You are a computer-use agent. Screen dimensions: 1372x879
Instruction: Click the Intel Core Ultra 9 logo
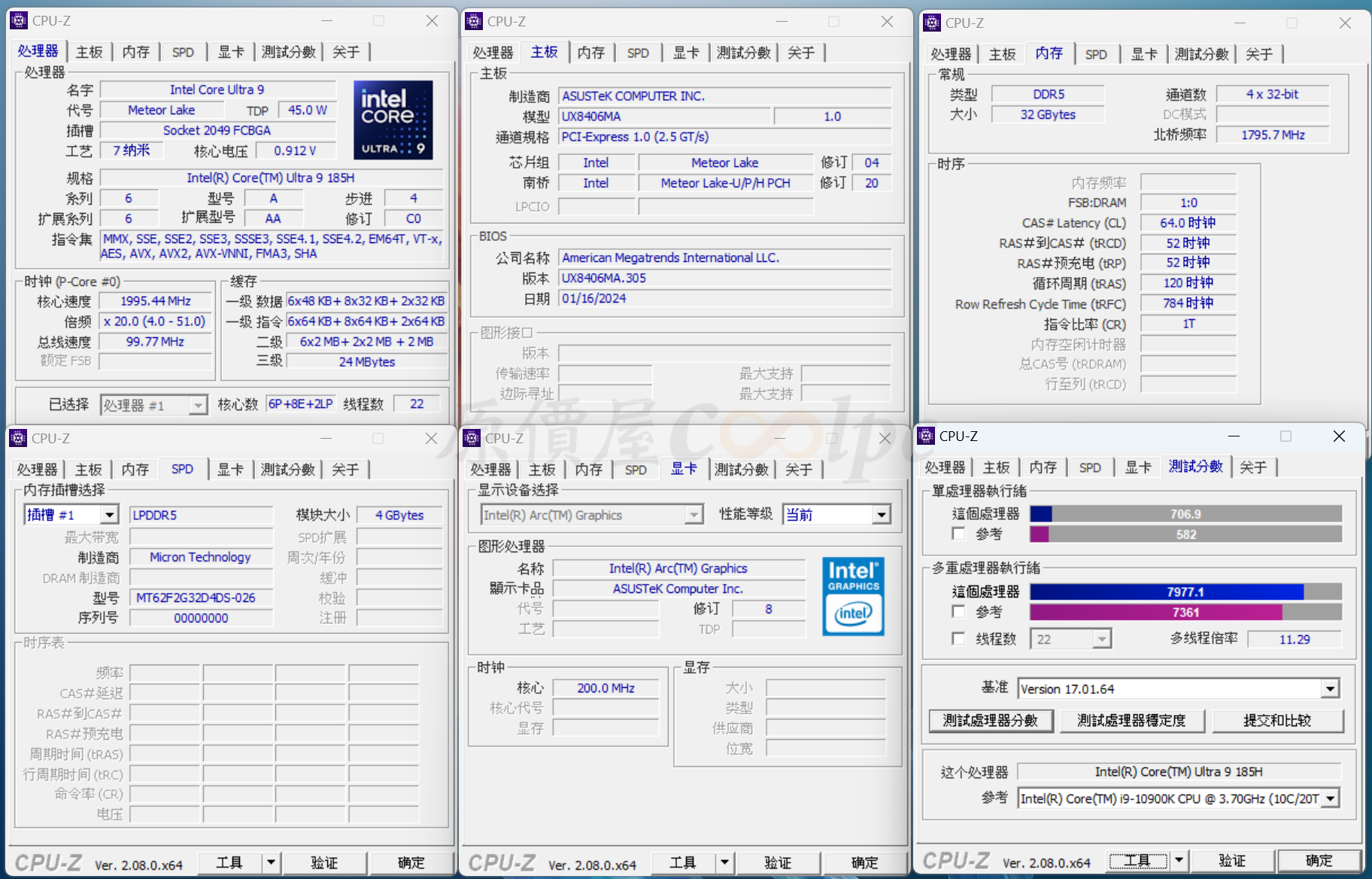pos(393,120)
